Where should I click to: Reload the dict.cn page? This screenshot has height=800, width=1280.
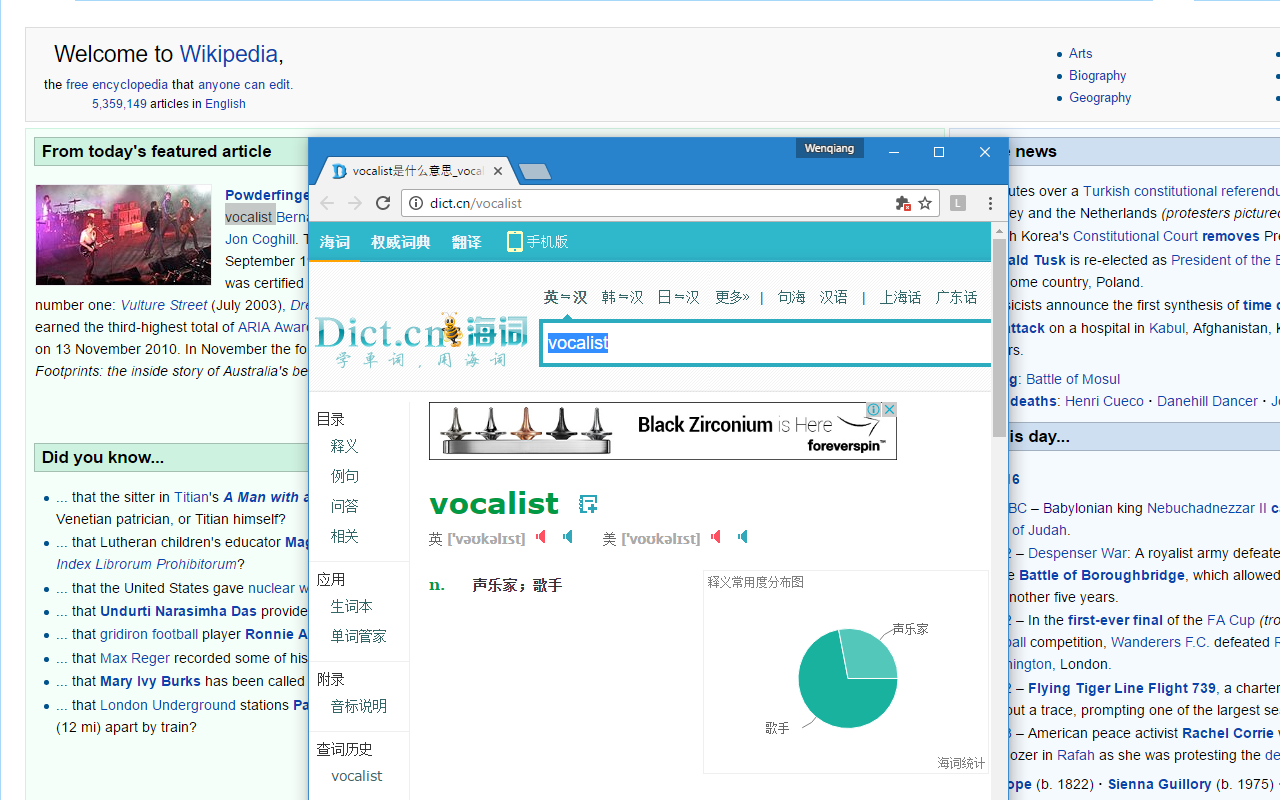click(x=383, y=203)
